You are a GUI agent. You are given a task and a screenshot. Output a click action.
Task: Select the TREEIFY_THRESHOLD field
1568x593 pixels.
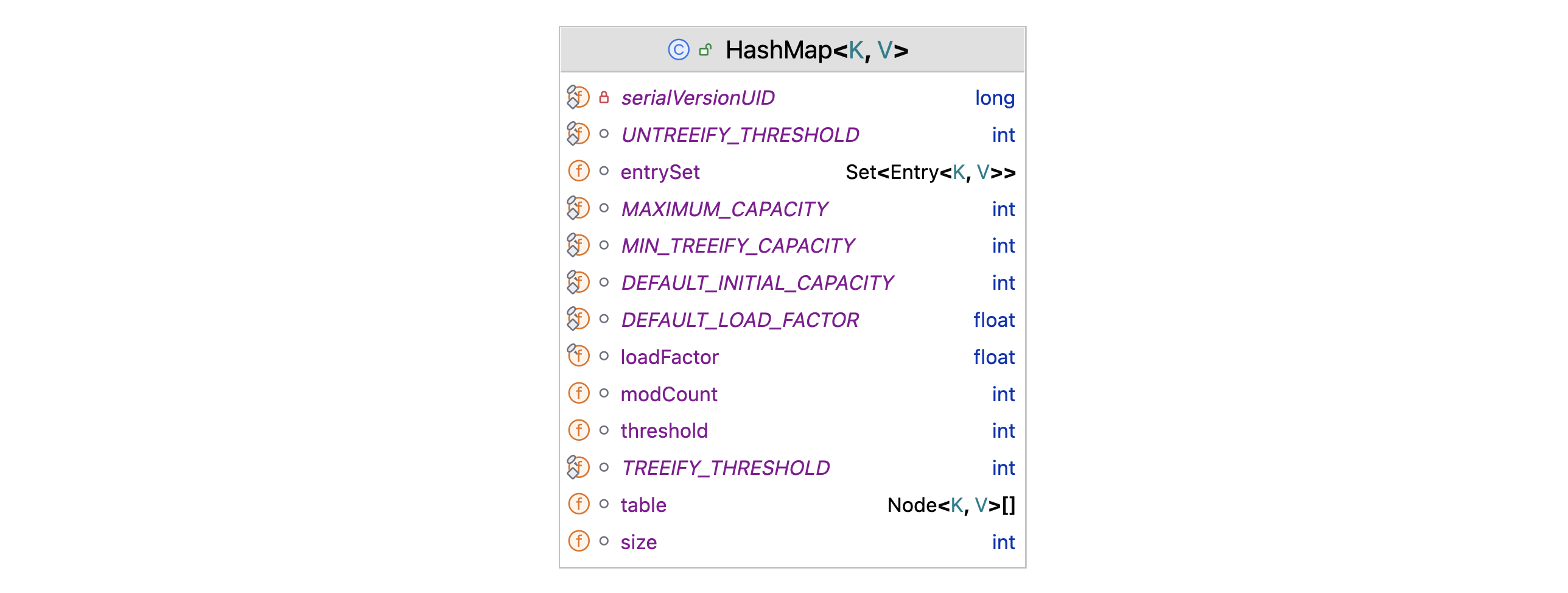point(726,468)
